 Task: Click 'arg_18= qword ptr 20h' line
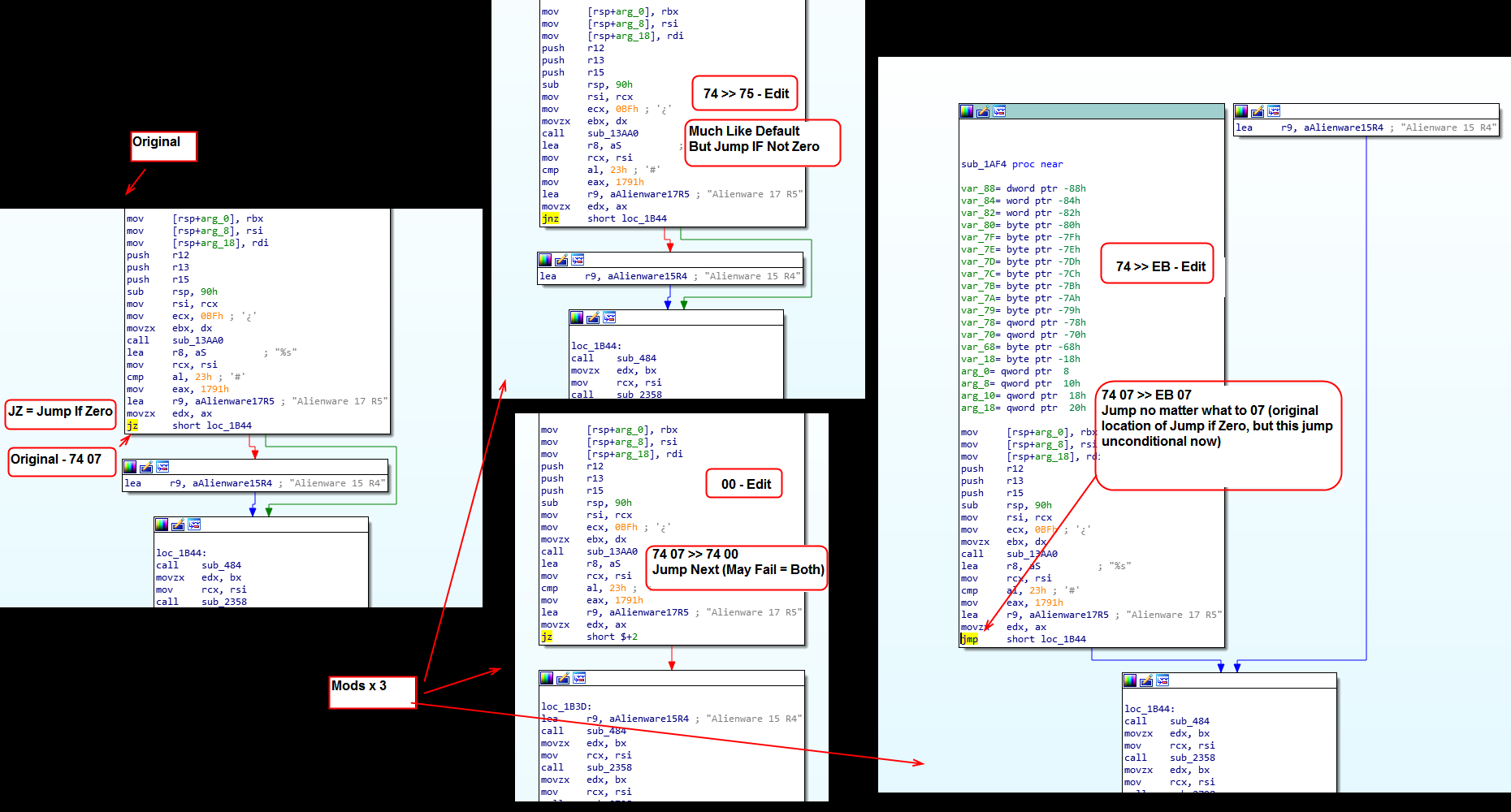1023,408
